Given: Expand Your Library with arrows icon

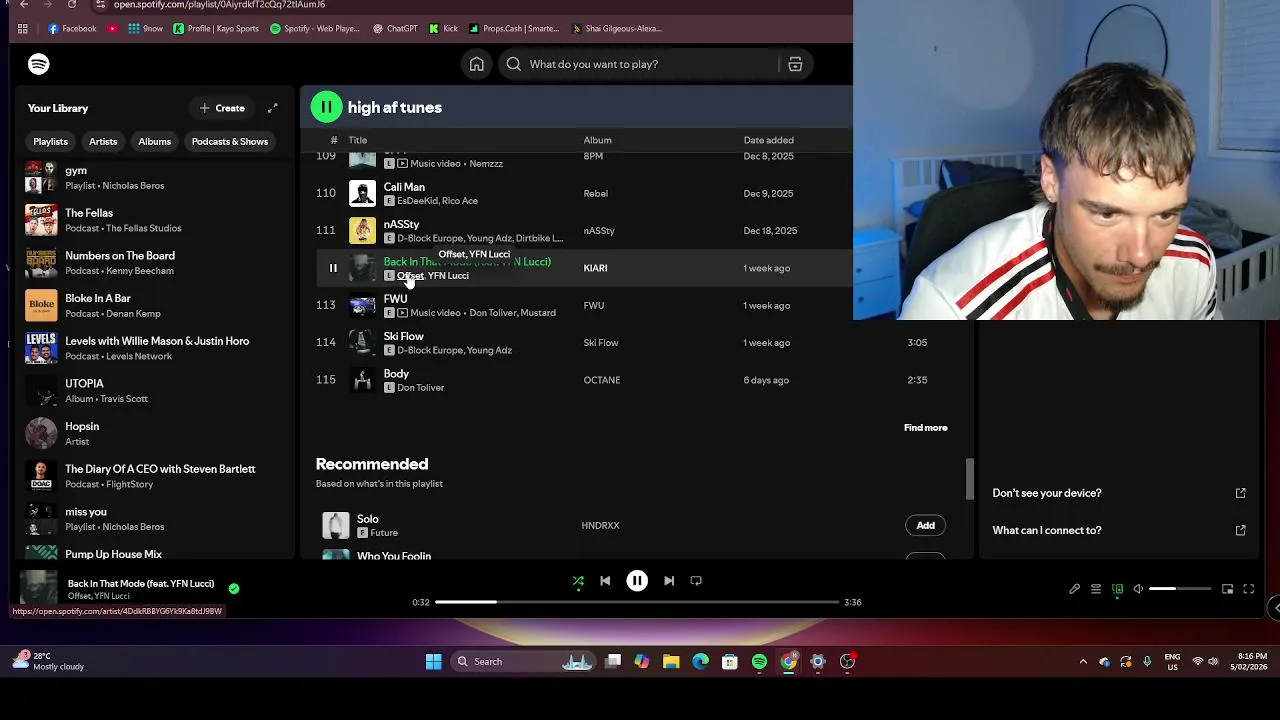Looking at the screenshot, I should [x=272, y=108].
